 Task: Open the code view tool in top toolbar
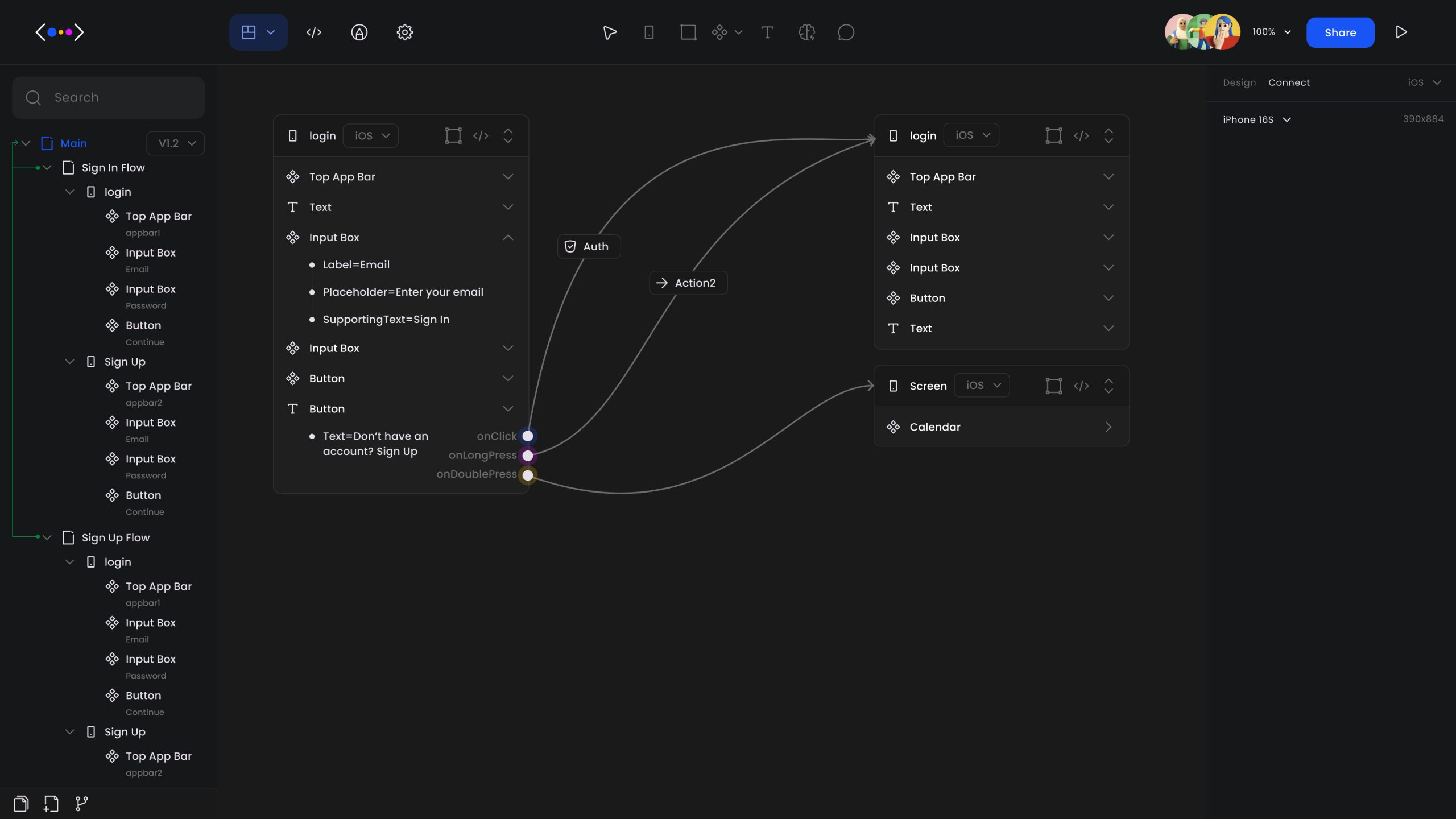[x=313, y=32]
